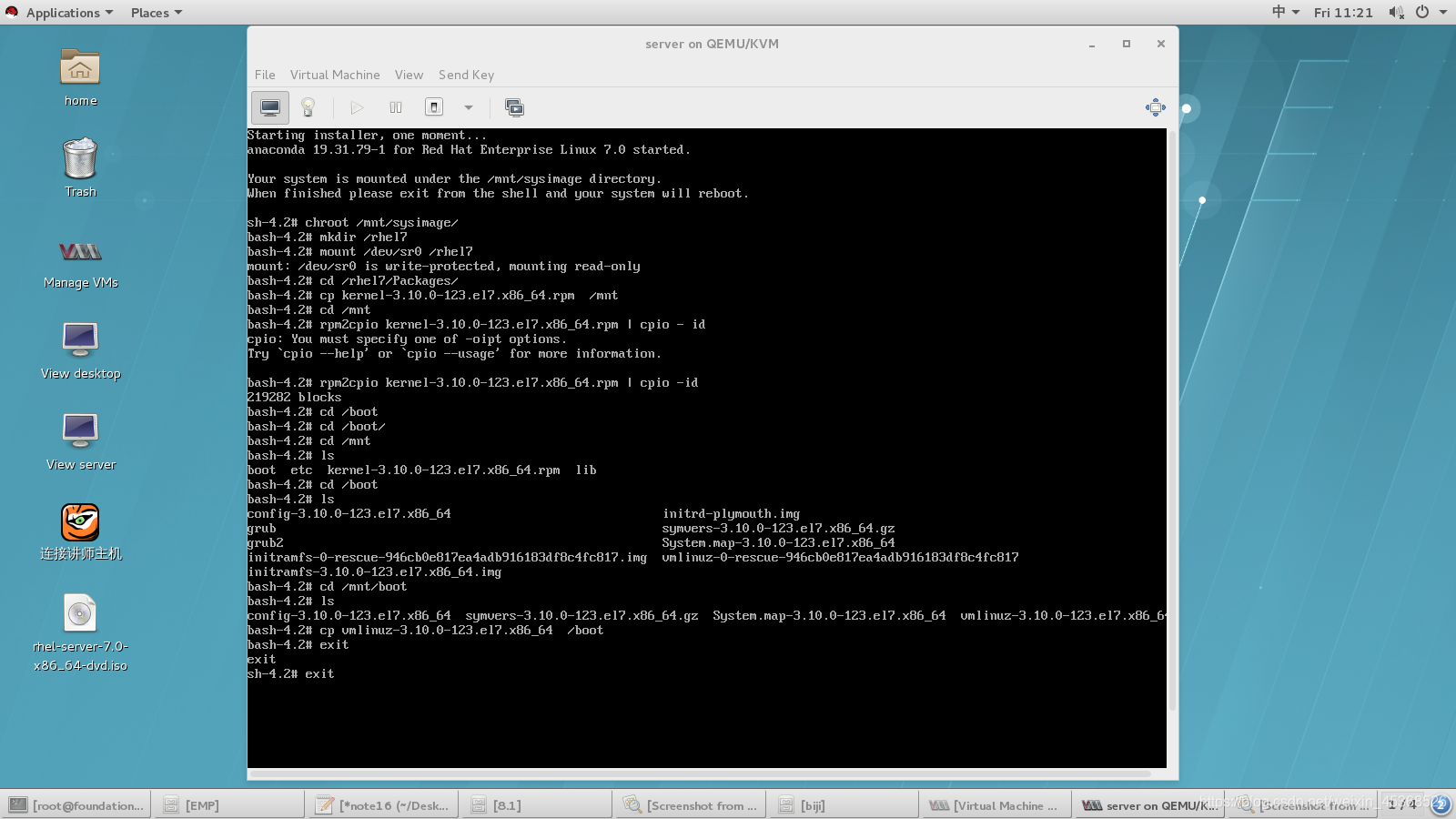Show the graphical console view
Viewport: 1456px width, 819px height.
[270, 107]
